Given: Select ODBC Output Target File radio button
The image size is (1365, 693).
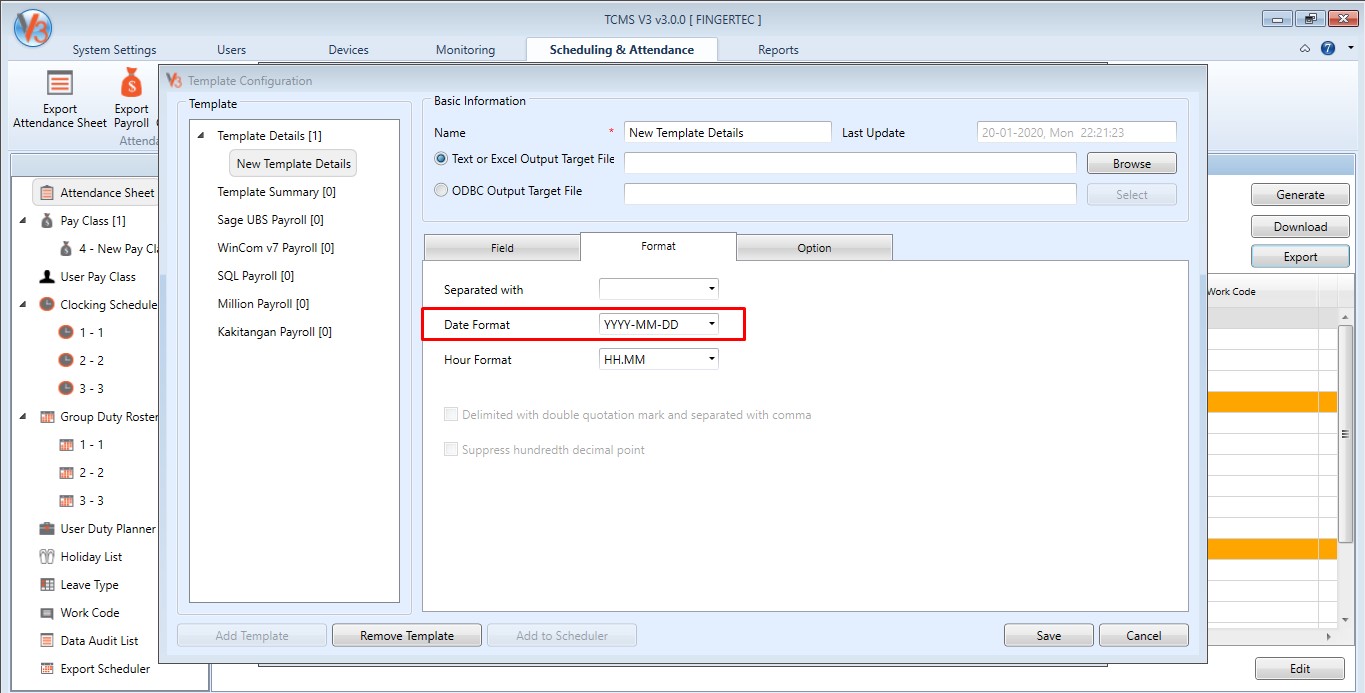Looking at the screenshot, I should pyautogui.click(x=441, y=190).
